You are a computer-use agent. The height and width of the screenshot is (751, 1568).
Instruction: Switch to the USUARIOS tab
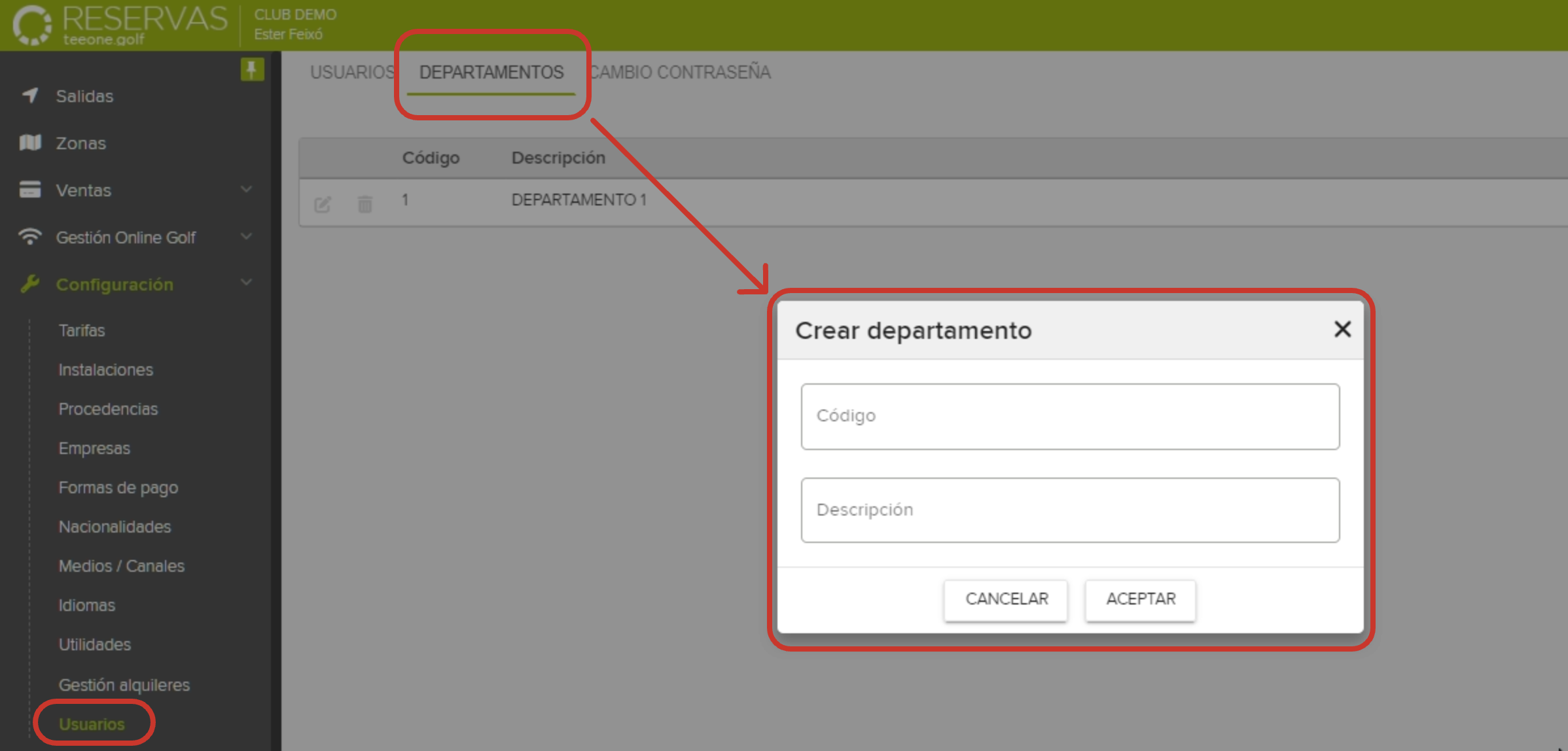[352, 72]
